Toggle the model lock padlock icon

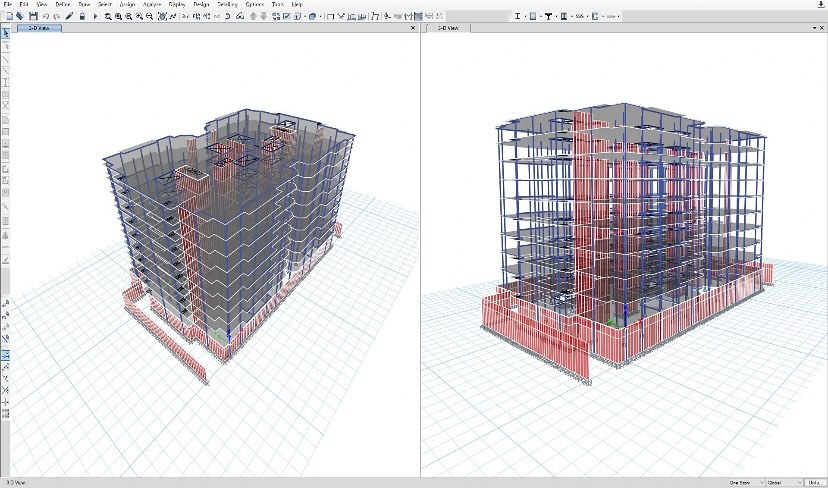82,17
